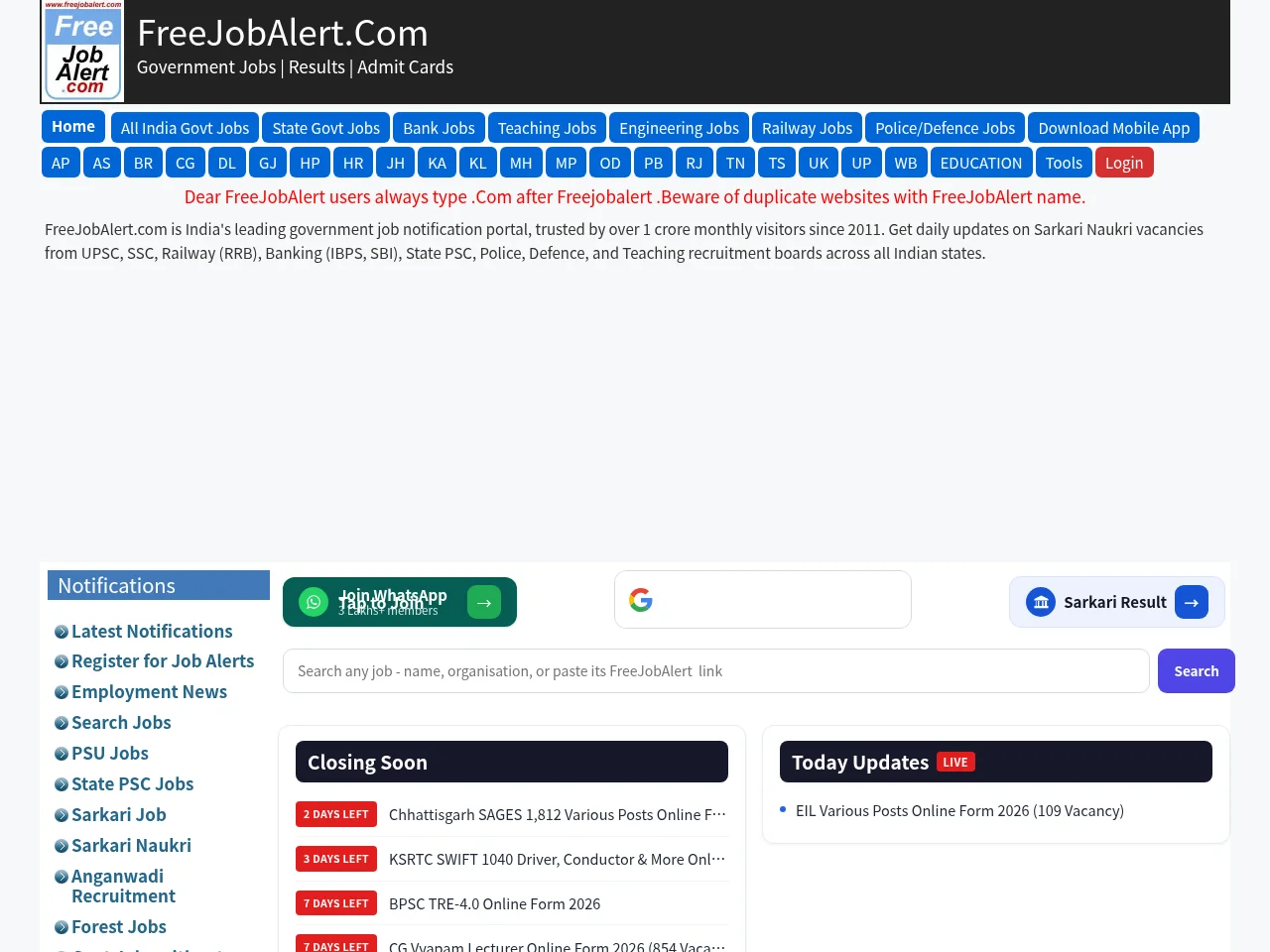Select the TN state button

click(735, 163)
